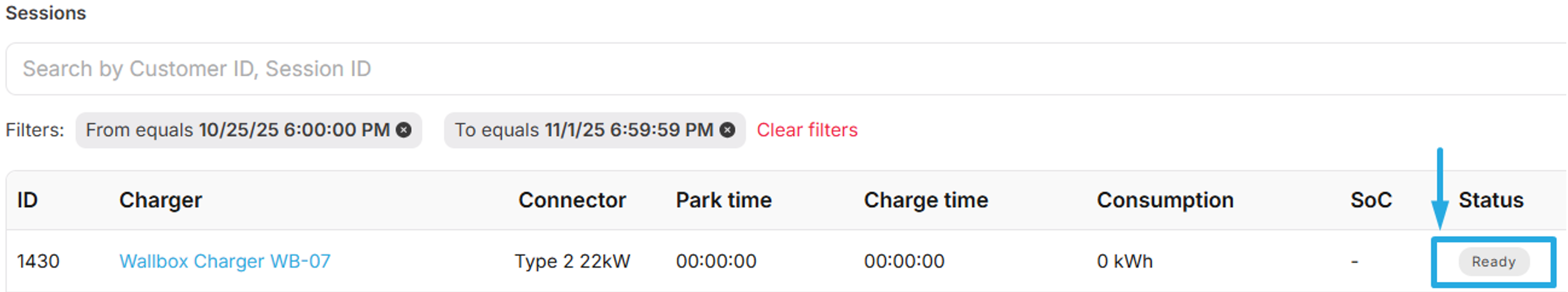Sort by the Charger column header
The image size is (1568, 292).
160,200
